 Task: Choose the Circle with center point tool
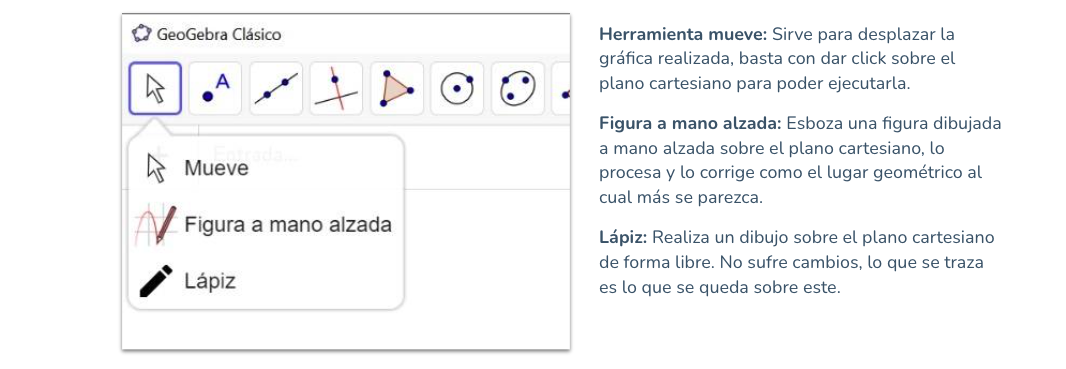(458, 88)
